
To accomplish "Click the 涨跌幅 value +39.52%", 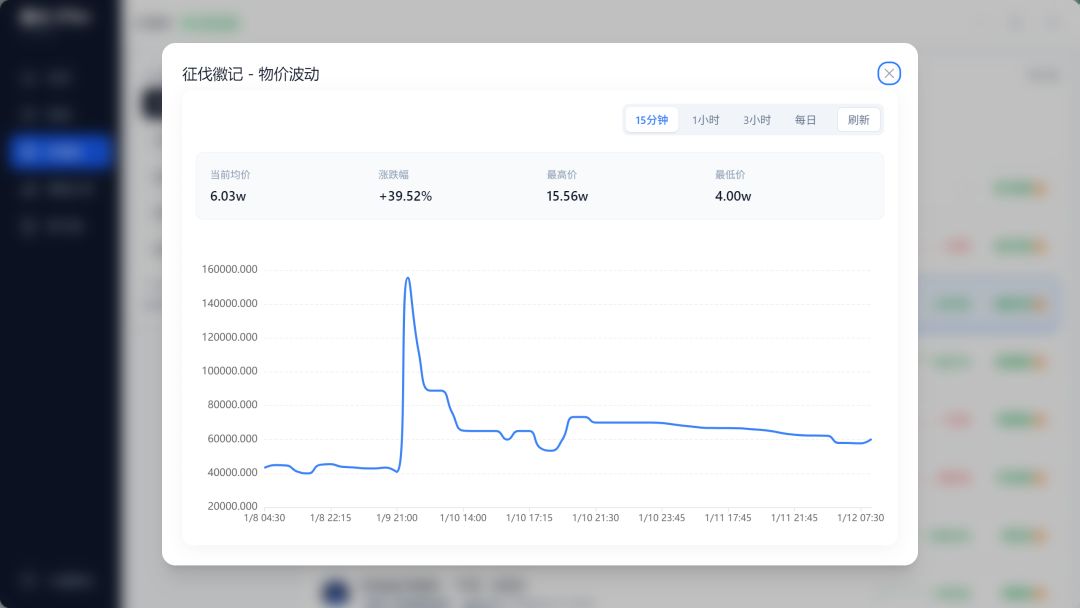I will click(405, 196).
